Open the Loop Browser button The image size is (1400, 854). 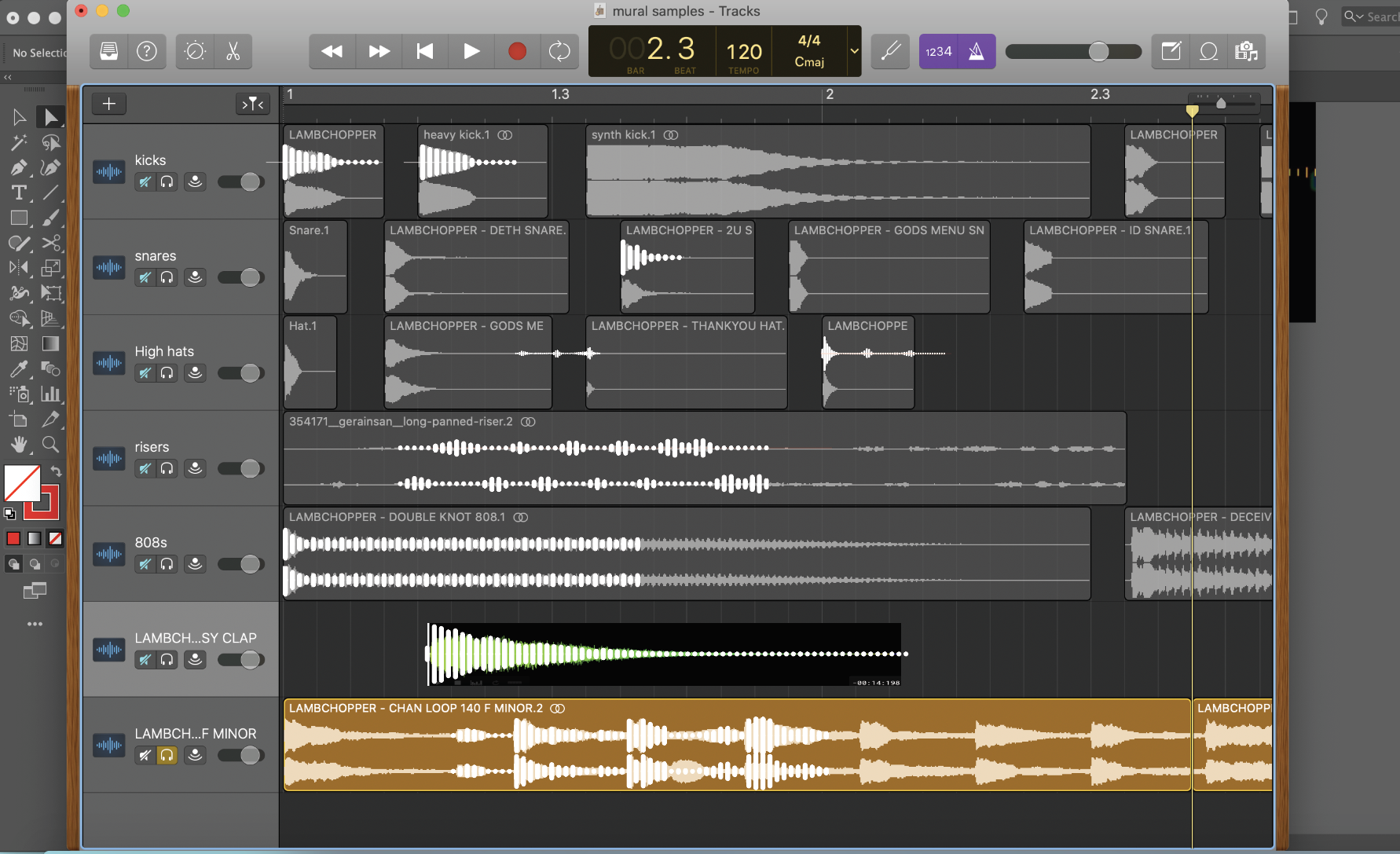(1208, 52)
